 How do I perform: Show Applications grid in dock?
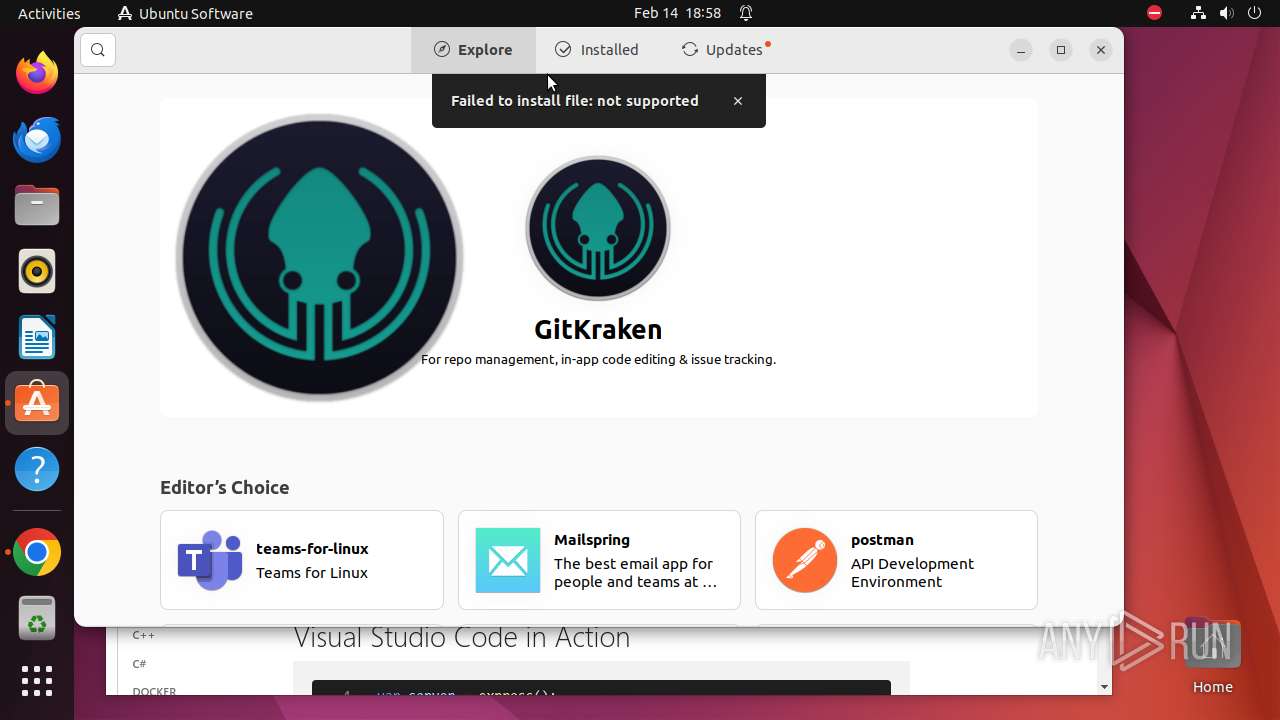[37, 681]
